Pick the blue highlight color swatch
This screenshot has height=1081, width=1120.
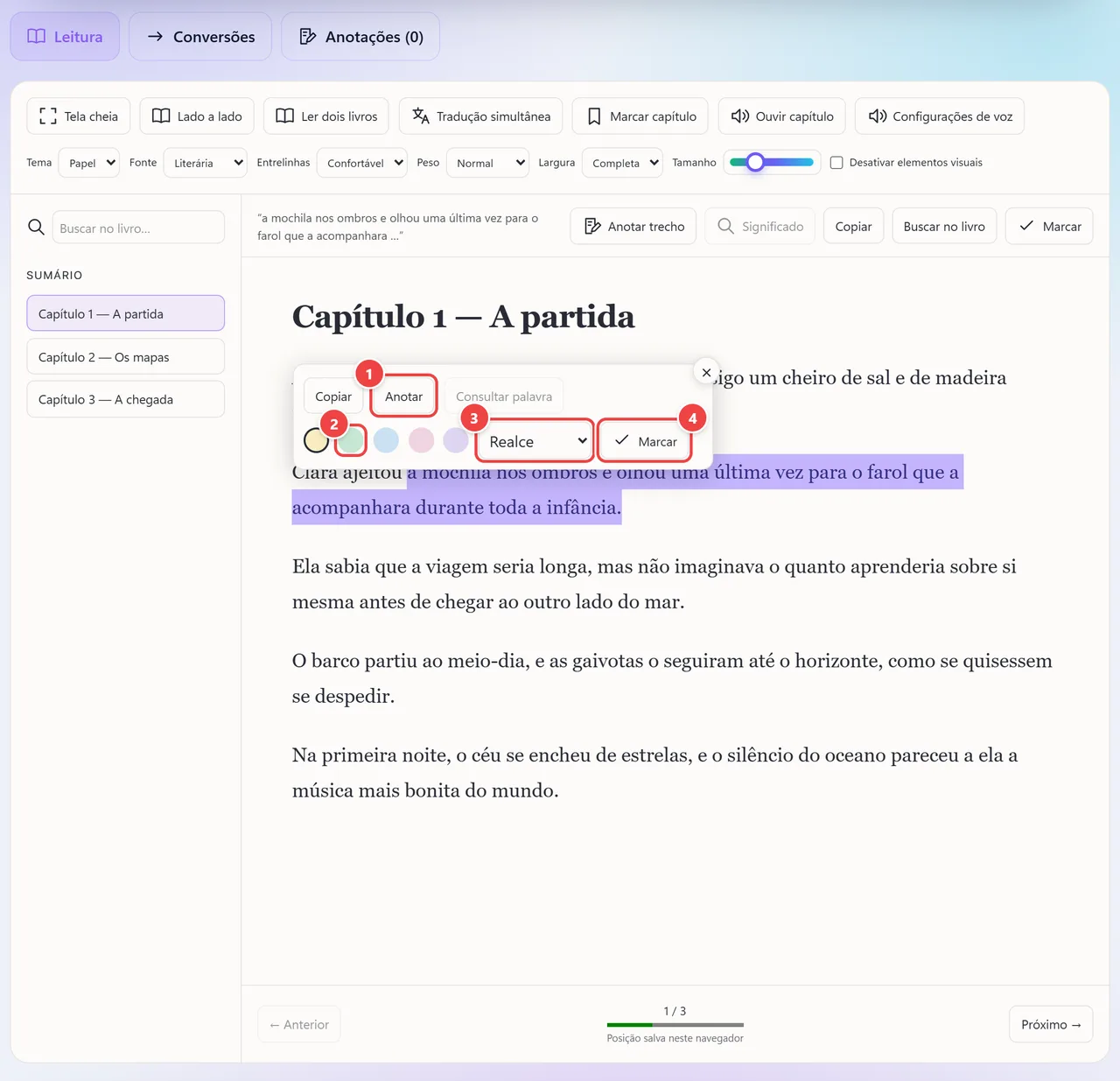click(x=386, y=440)
